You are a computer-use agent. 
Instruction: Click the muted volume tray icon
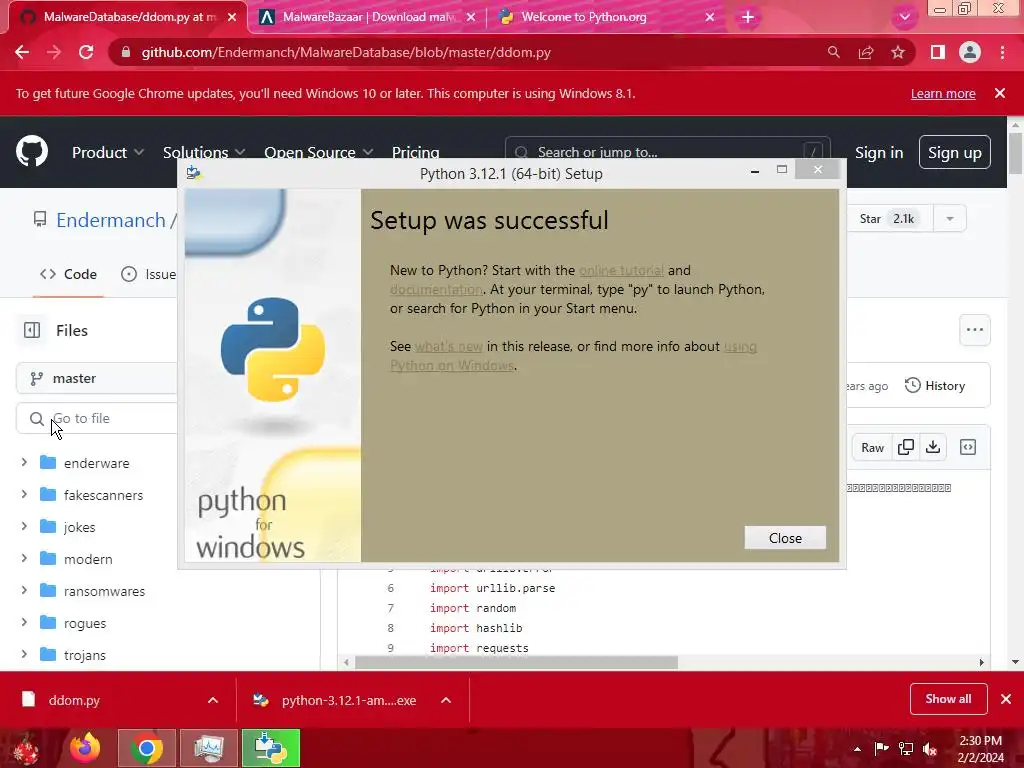pyautogui.click(x=931, y=748)
